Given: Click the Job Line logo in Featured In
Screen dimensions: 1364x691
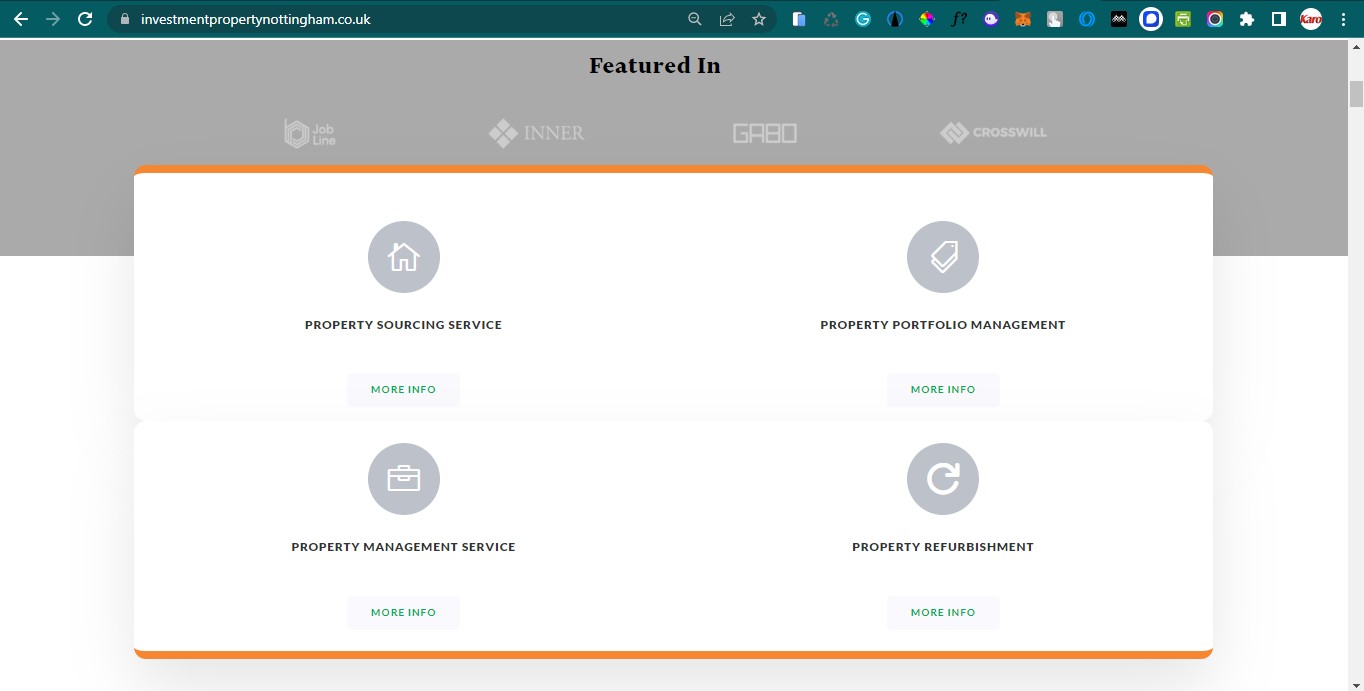Looking at the screenshot, I should [310, 132].
